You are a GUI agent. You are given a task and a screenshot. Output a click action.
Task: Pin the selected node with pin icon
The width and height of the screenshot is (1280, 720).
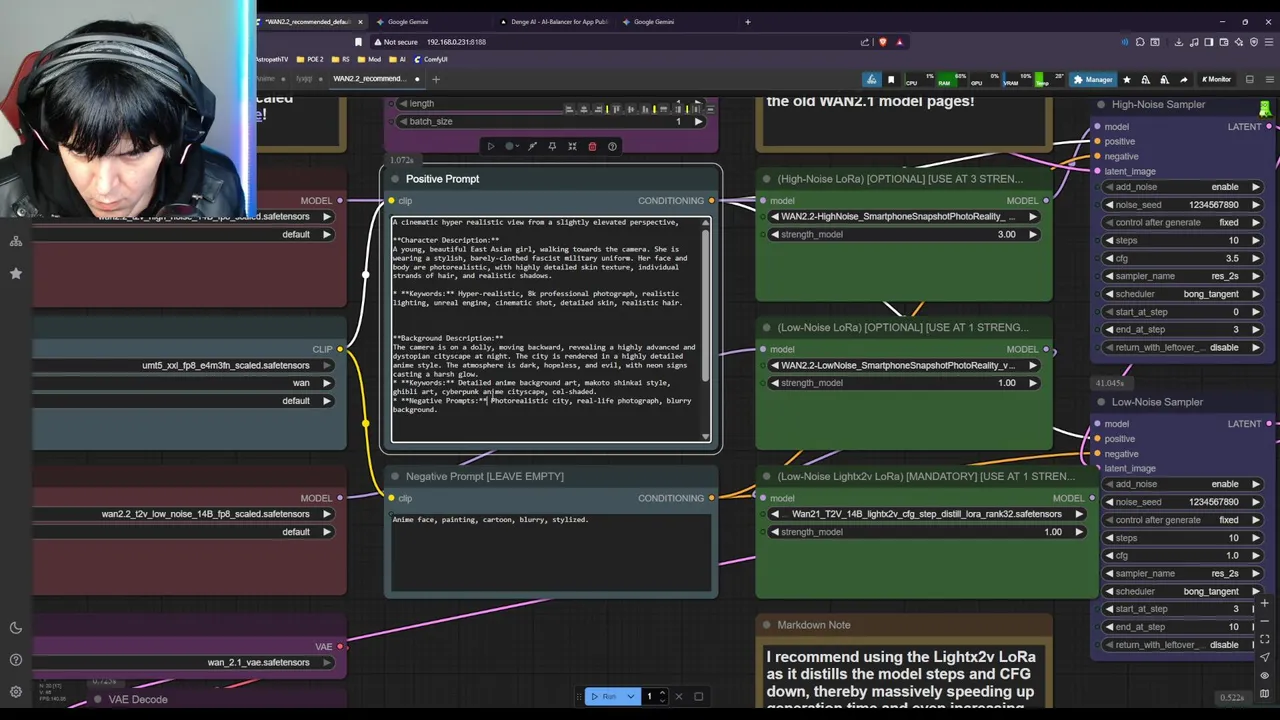[552, 146]
